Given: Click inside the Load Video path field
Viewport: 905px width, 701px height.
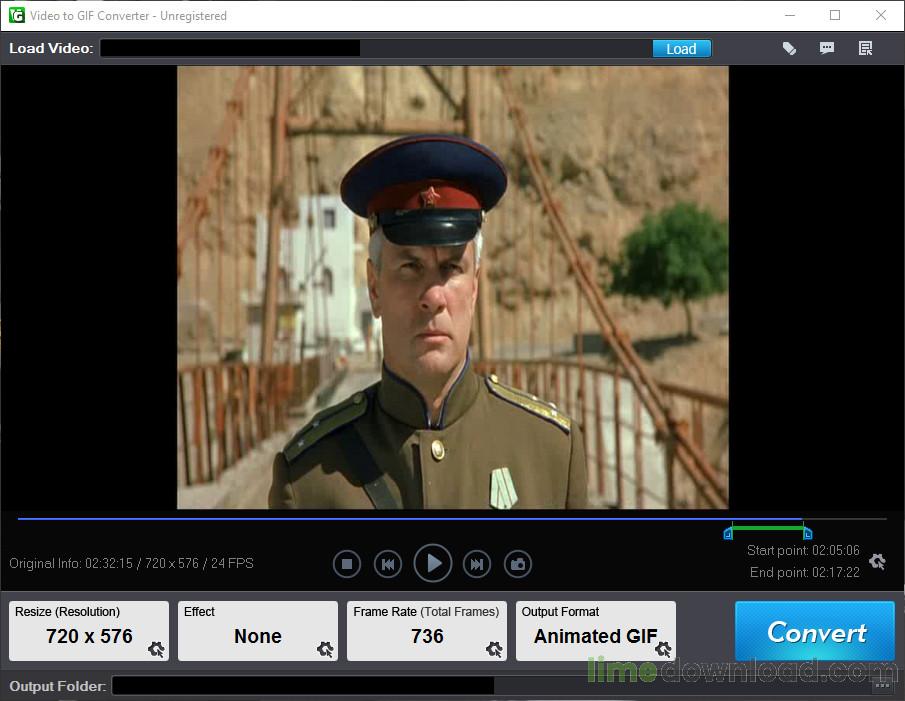Looking at the screenshot, I should [x=230, y=47].
